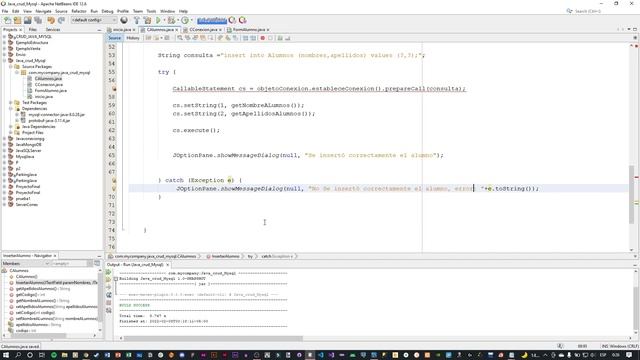Click the red Start Macro Recording icon
The width and height of the screenshot is (640, 360).
[x=262, y=38]
